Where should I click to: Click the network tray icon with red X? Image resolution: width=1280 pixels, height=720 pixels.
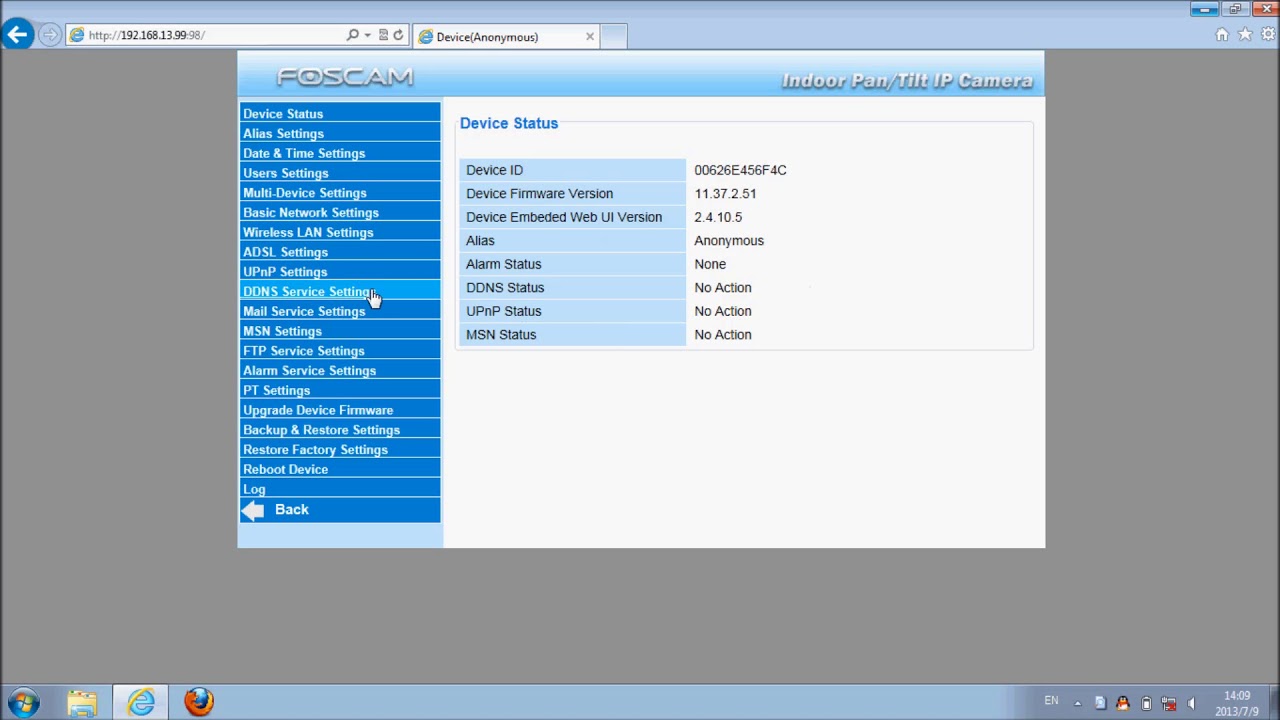pyautogui.click(x=1168, y=703)
